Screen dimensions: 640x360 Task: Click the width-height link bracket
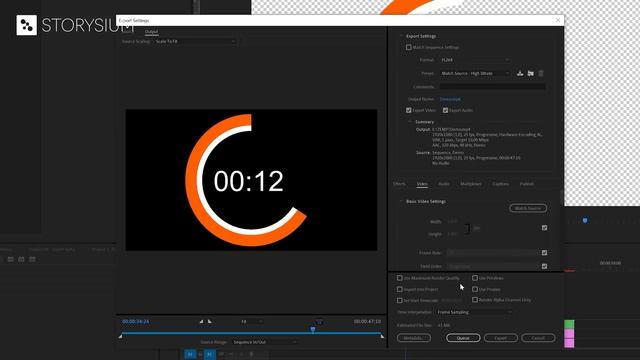pyautogui.click(x=468, y=228)
